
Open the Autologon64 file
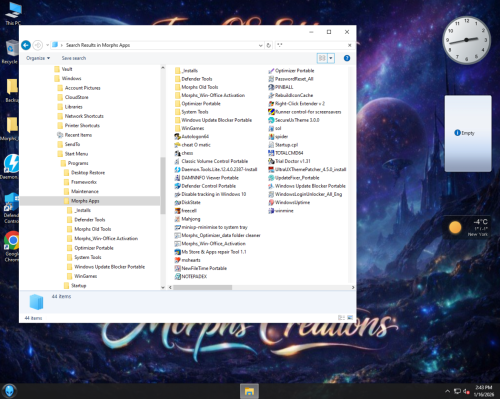[x=192, y=136]
